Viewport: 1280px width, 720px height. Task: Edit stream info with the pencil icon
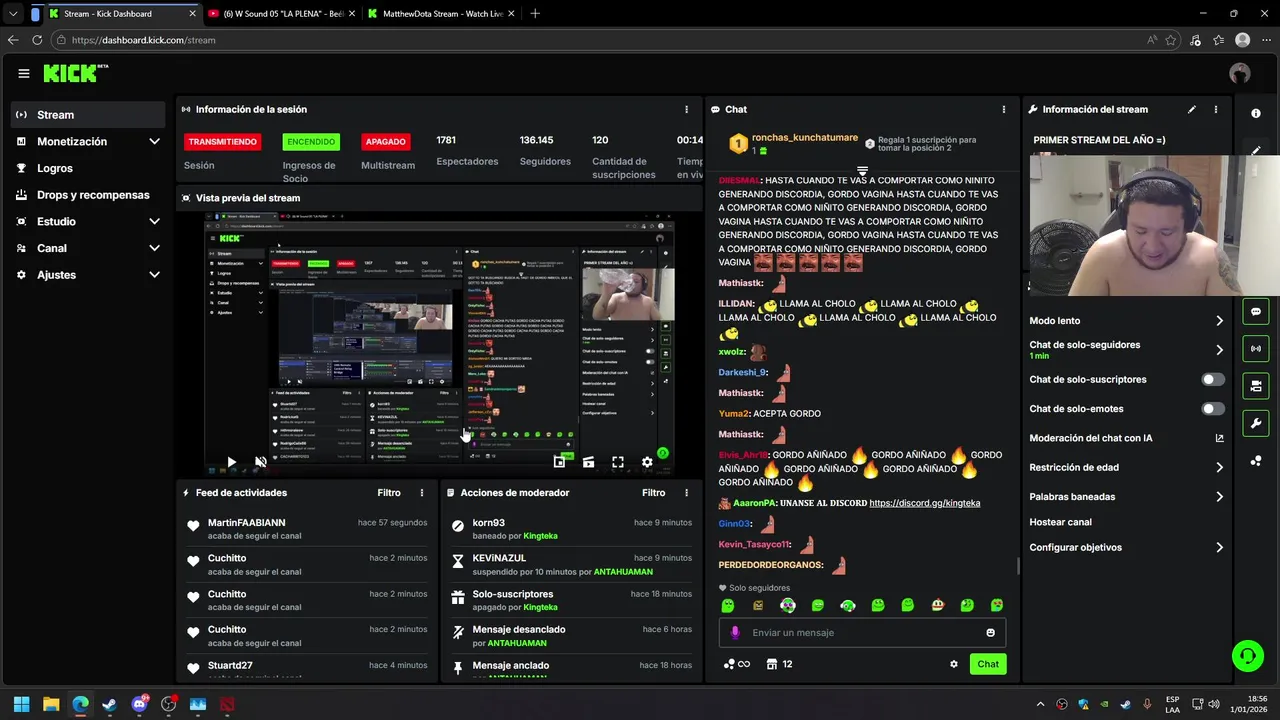[1192, 109]
